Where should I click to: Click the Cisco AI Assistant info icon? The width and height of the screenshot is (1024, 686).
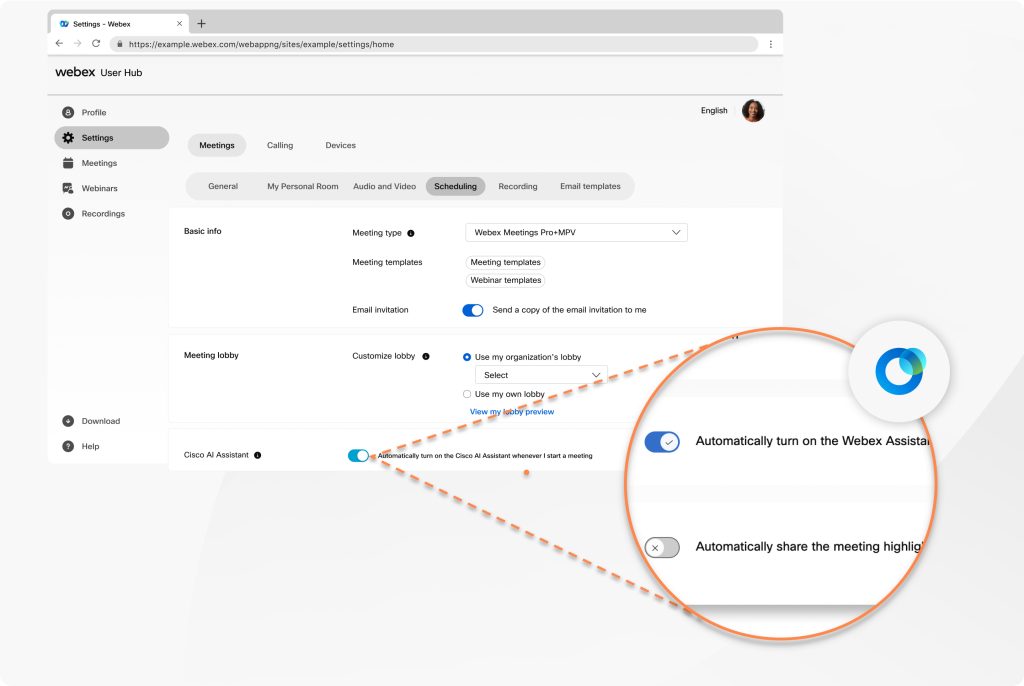click(x=257, y=453)
